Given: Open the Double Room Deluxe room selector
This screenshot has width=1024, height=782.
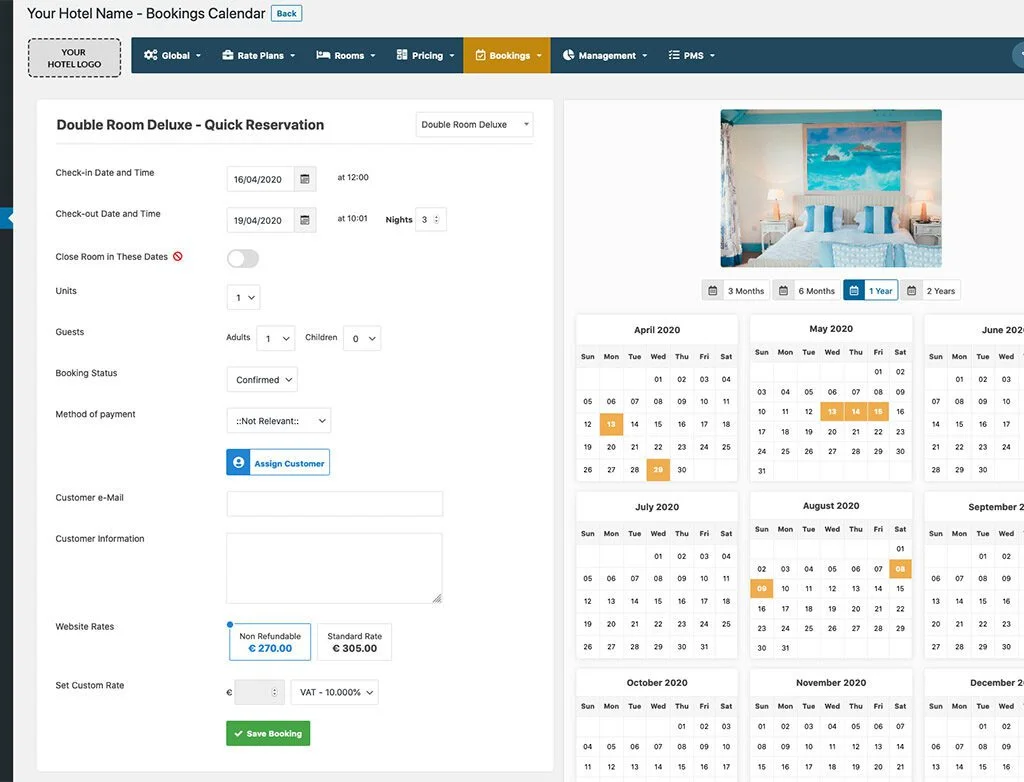Looking at the screenshot, I should [474, 125].
